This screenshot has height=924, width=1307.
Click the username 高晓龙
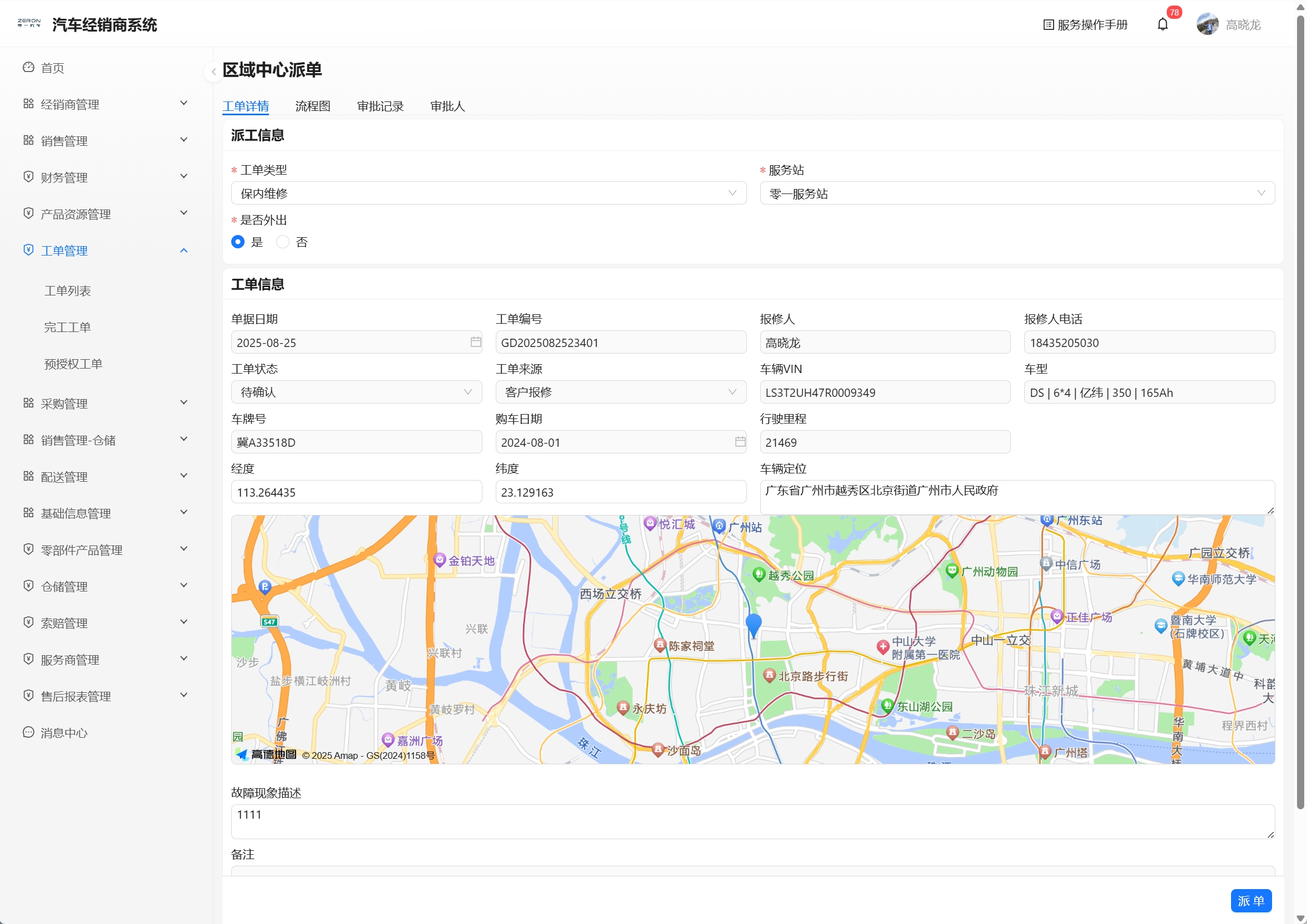point(1243,24)
